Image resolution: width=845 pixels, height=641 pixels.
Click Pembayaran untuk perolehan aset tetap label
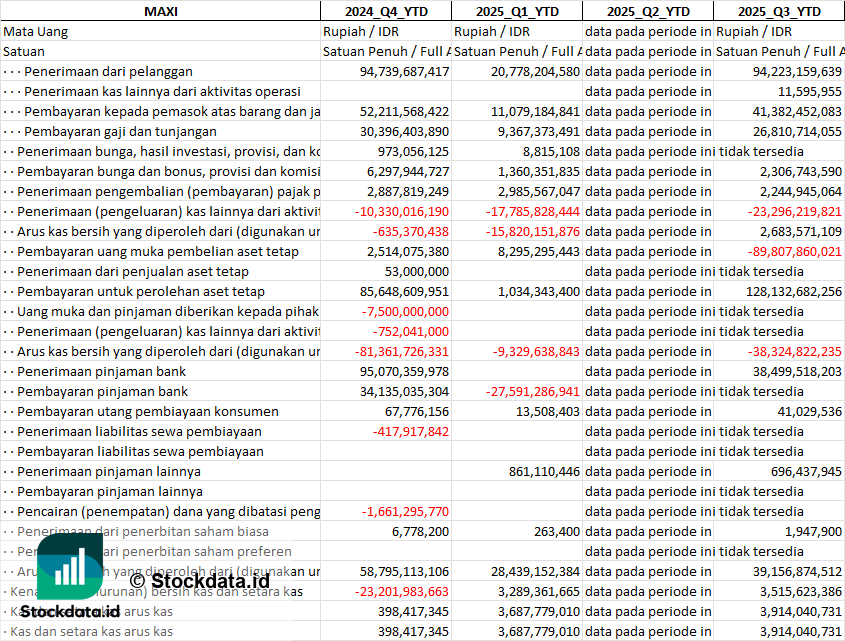(x=141, y=291)
